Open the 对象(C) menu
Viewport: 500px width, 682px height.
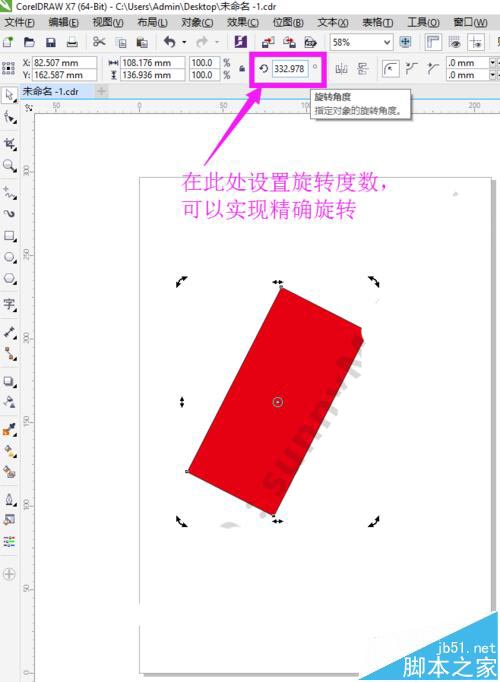tap(197, 22)
